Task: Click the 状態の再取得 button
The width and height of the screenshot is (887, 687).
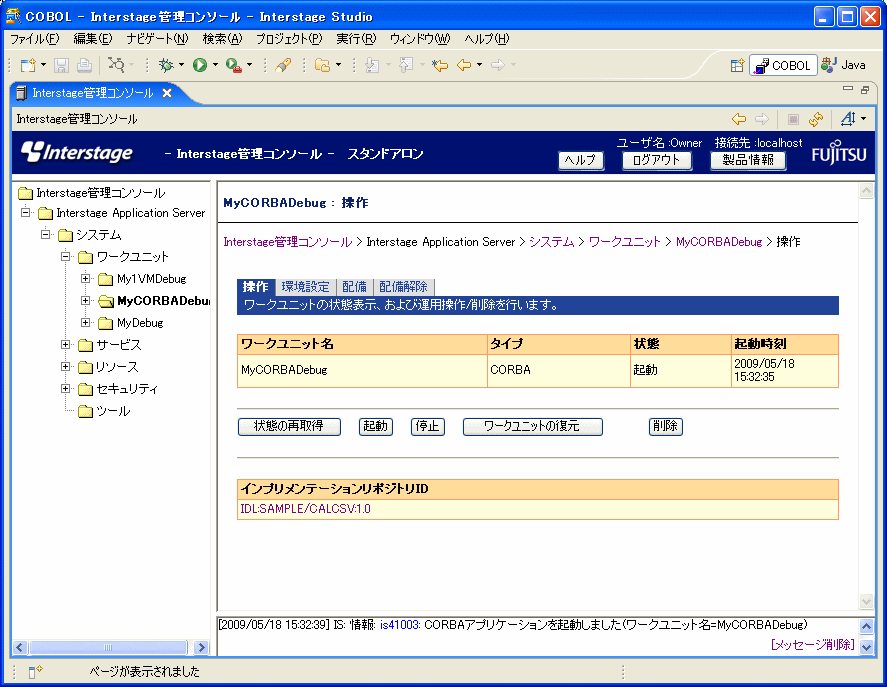Action: [x=289, y=426]
